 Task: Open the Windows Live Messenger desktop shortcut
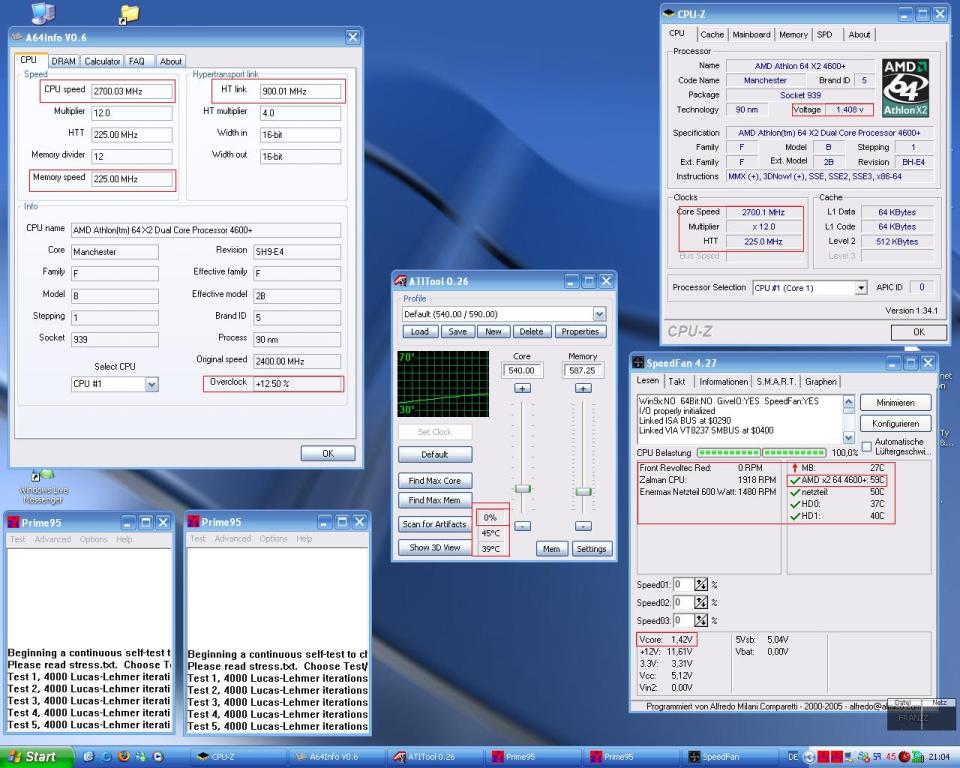pyautogui.click(x=43, y=475)
